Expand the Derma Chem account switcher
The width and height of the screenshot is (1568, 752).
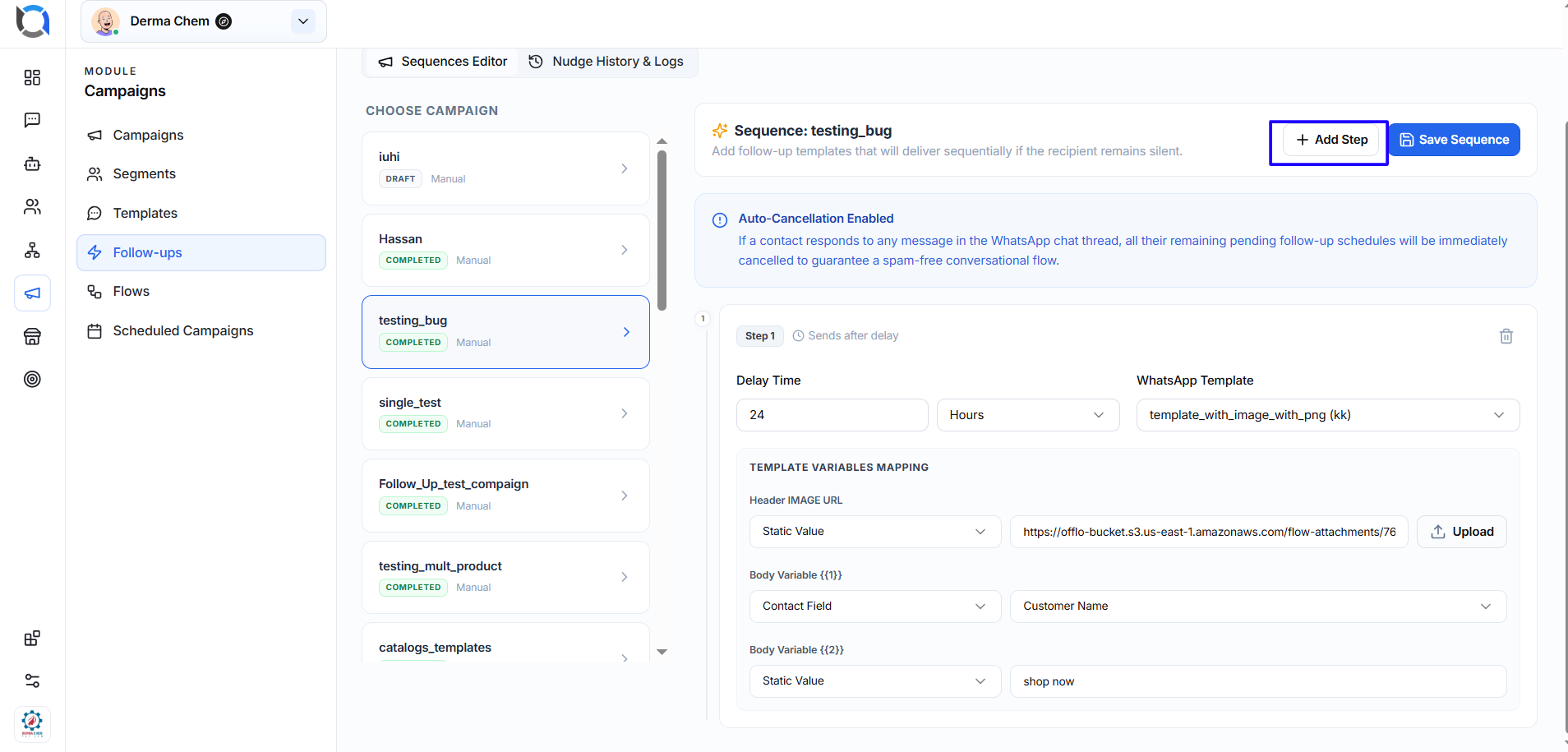[303, 21]
